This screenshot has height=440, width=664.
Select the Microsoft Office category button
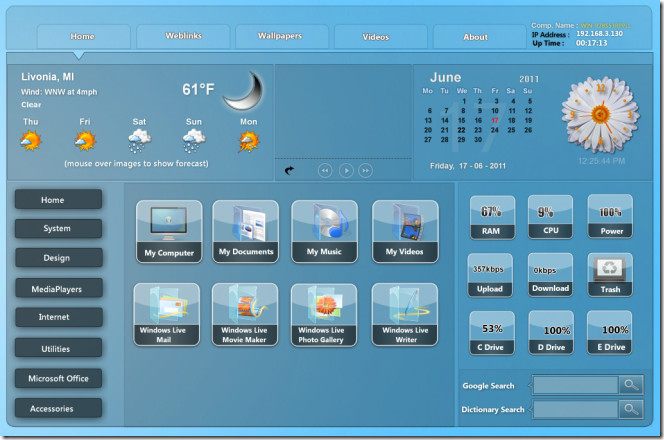click(58, 378)
